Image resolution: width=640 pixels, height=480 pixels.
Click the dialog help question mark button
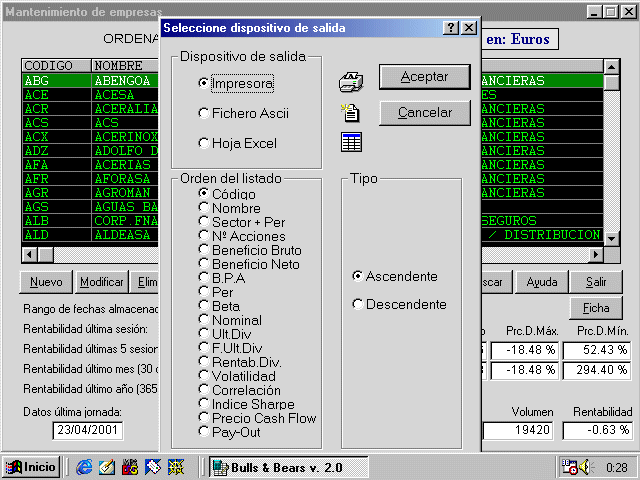451,28
